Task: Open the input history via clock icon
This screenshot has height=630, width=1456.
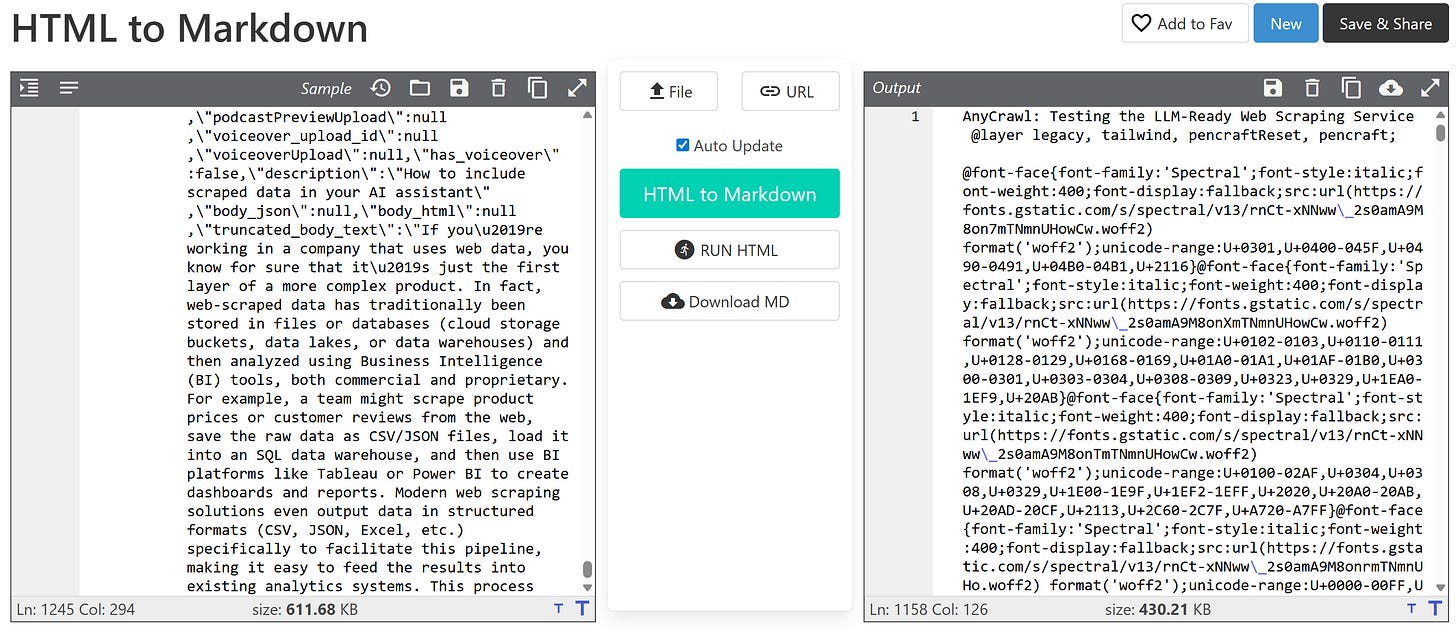Action: point(380,88)
